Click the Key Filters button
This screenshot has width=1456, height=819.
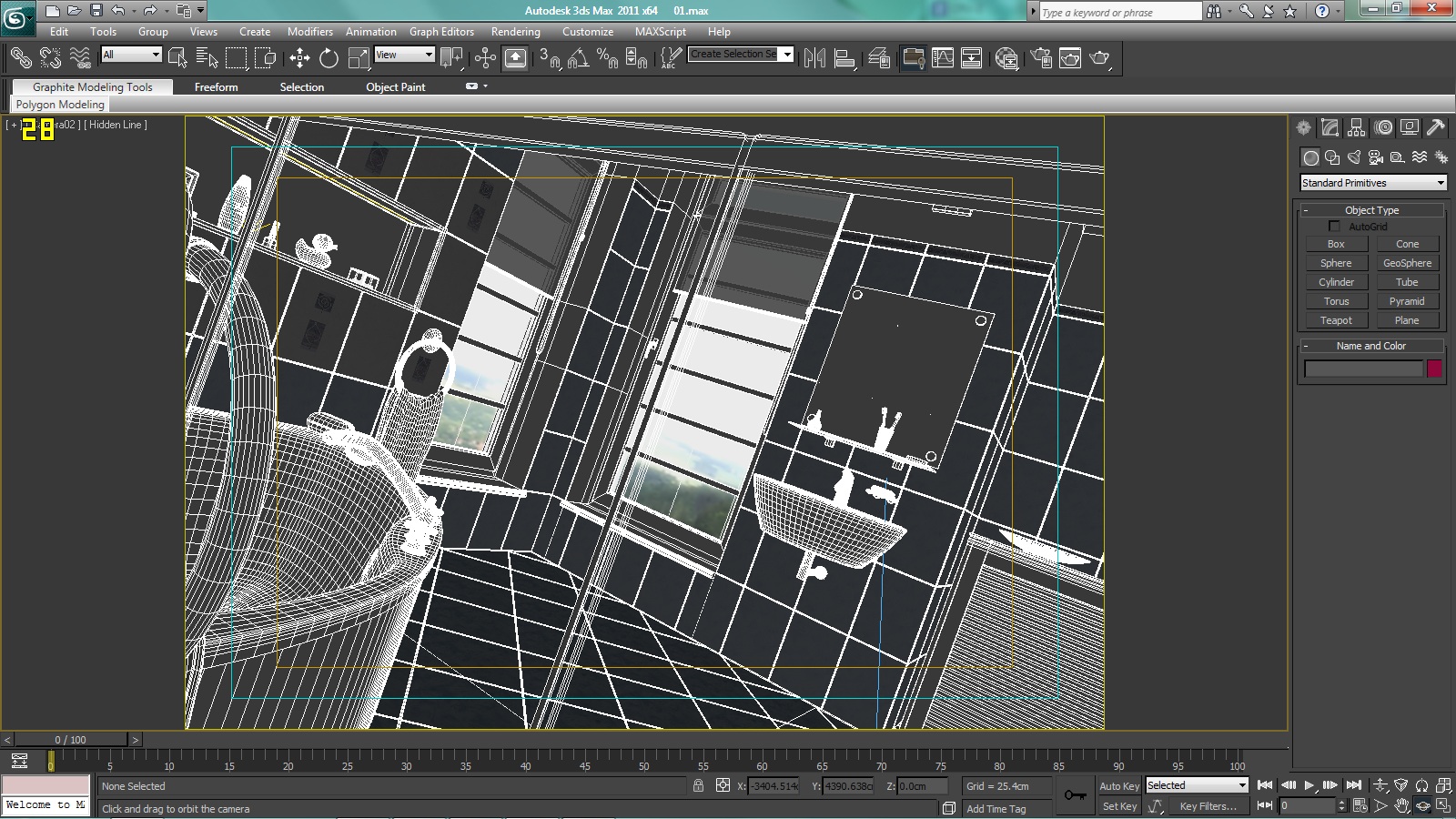coord(1208,806)
